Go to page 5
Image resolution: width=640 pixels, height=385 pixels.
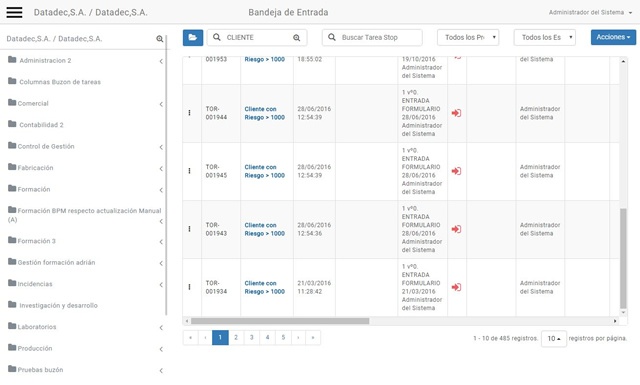[283, 337]
